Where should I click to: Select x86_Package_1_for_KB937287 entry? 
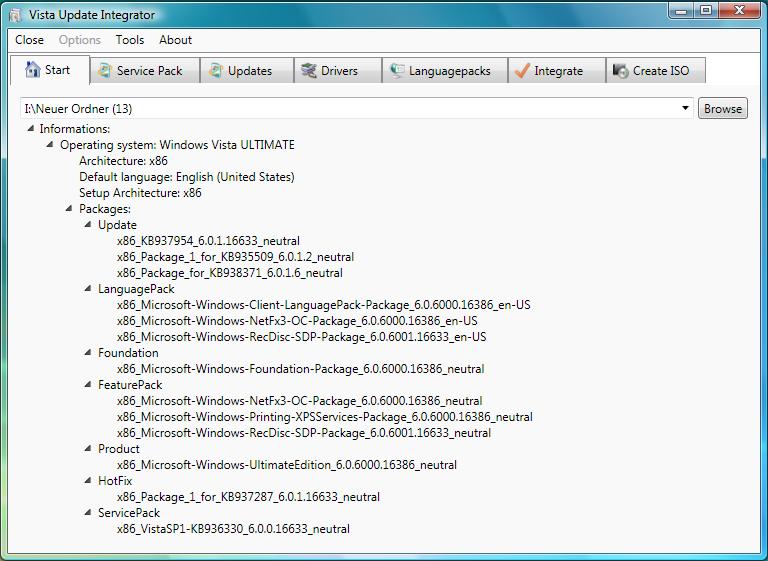[248, 497]
